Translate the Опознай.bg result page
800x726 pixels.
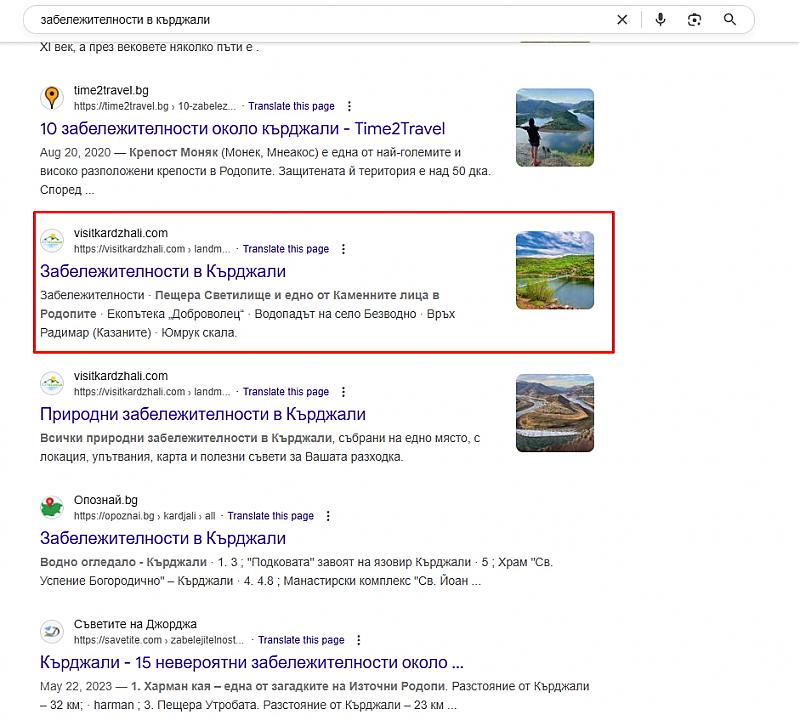(270, 516)
